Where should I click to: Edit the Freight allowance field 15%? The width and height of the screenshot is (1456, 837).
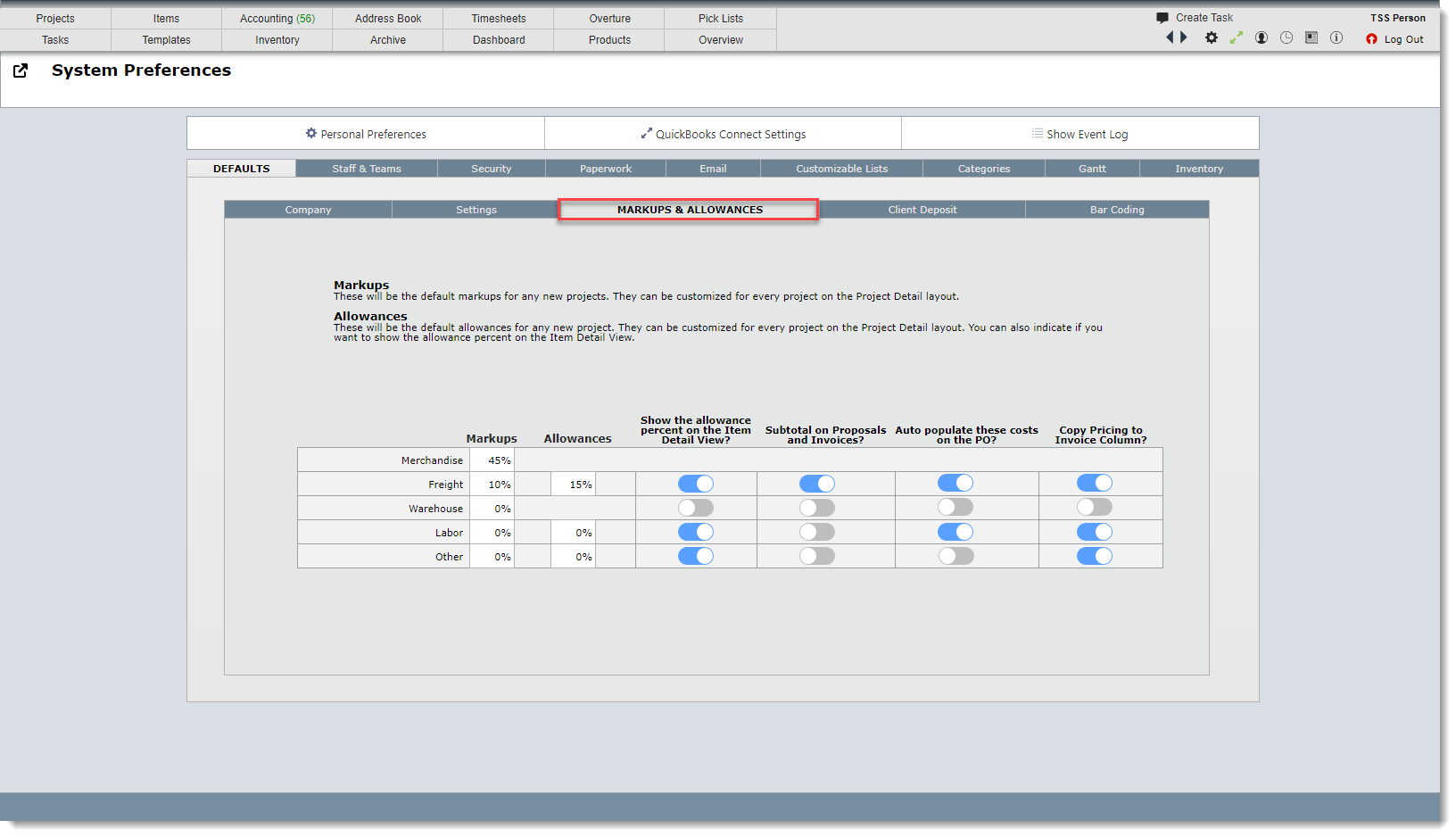573,485
